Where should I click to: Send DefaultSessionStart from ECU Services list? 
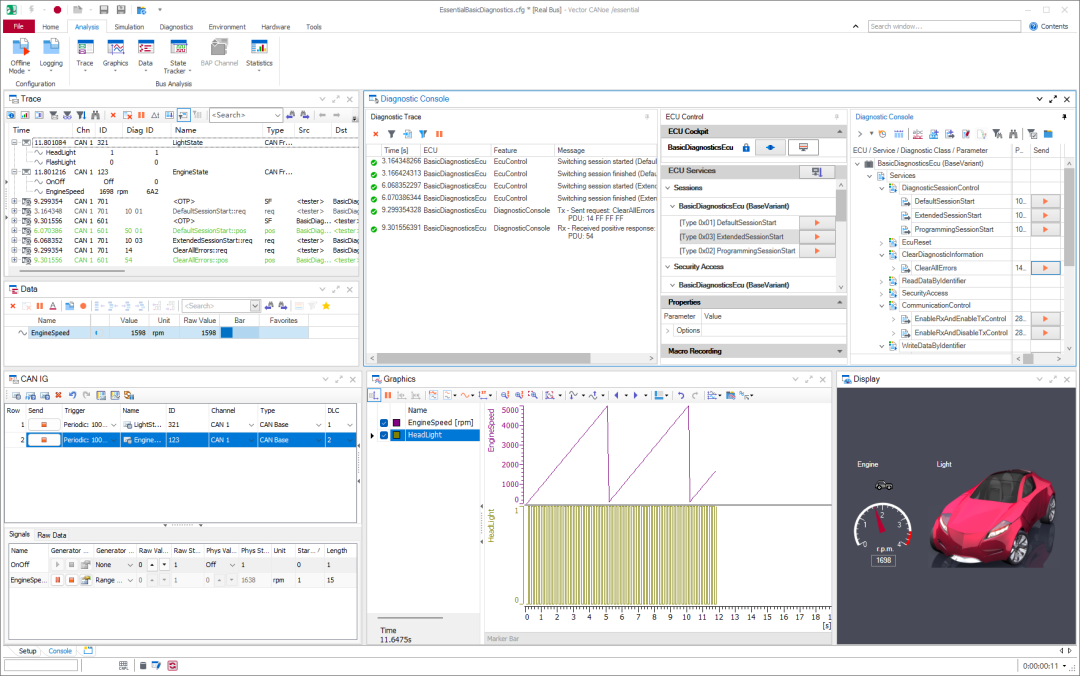coord(817,223)
